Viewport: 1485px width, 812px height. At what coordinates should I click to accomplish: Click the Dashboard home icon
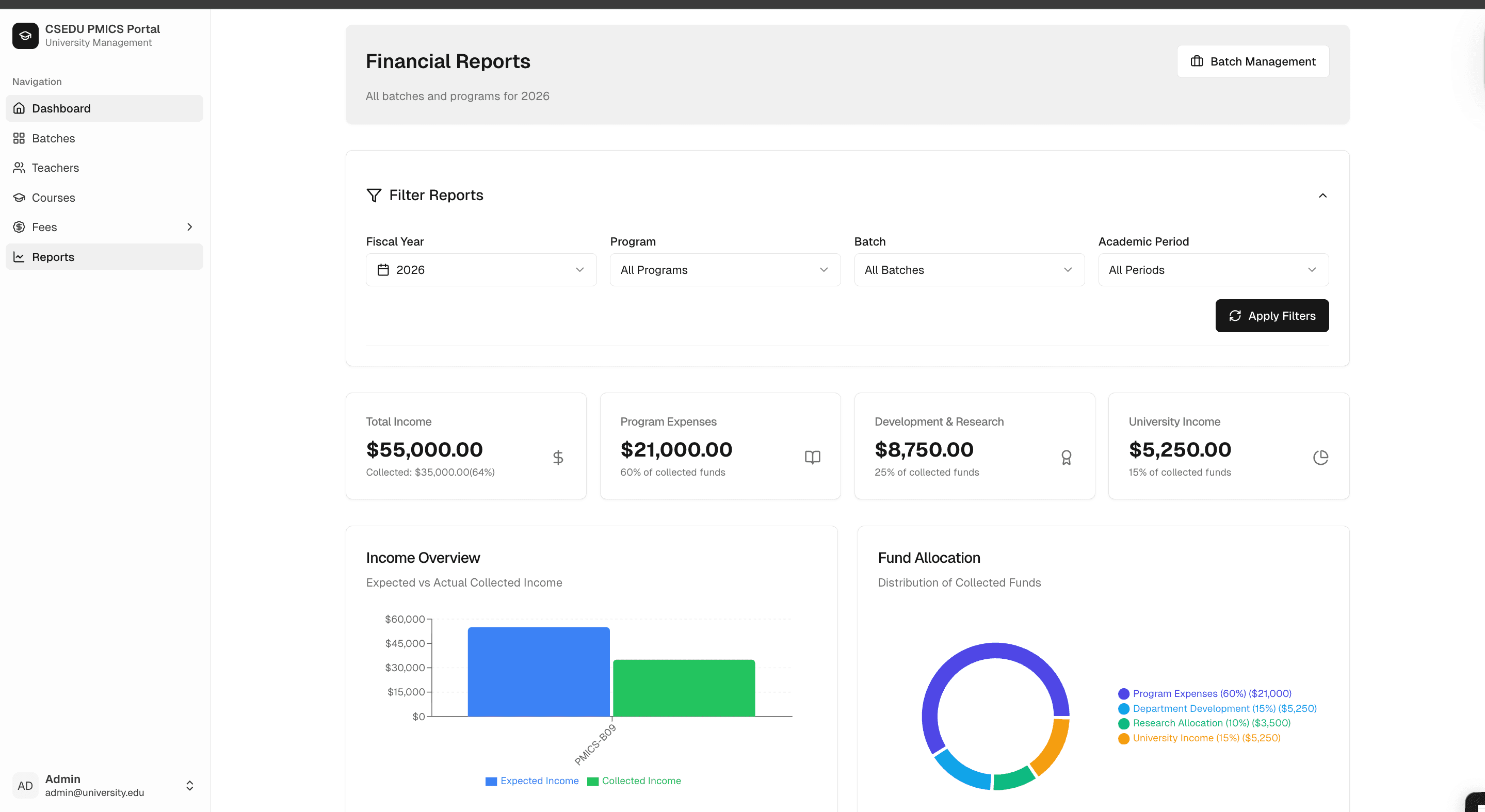coord(19,108)
